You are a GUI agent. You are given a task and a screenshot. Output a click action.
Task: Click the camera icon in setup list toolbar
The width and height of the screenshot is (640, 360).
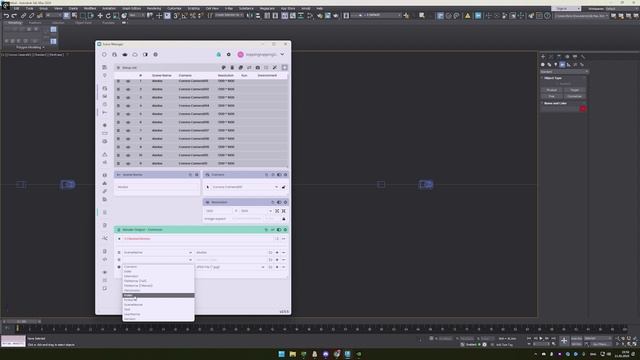point(258,67)
